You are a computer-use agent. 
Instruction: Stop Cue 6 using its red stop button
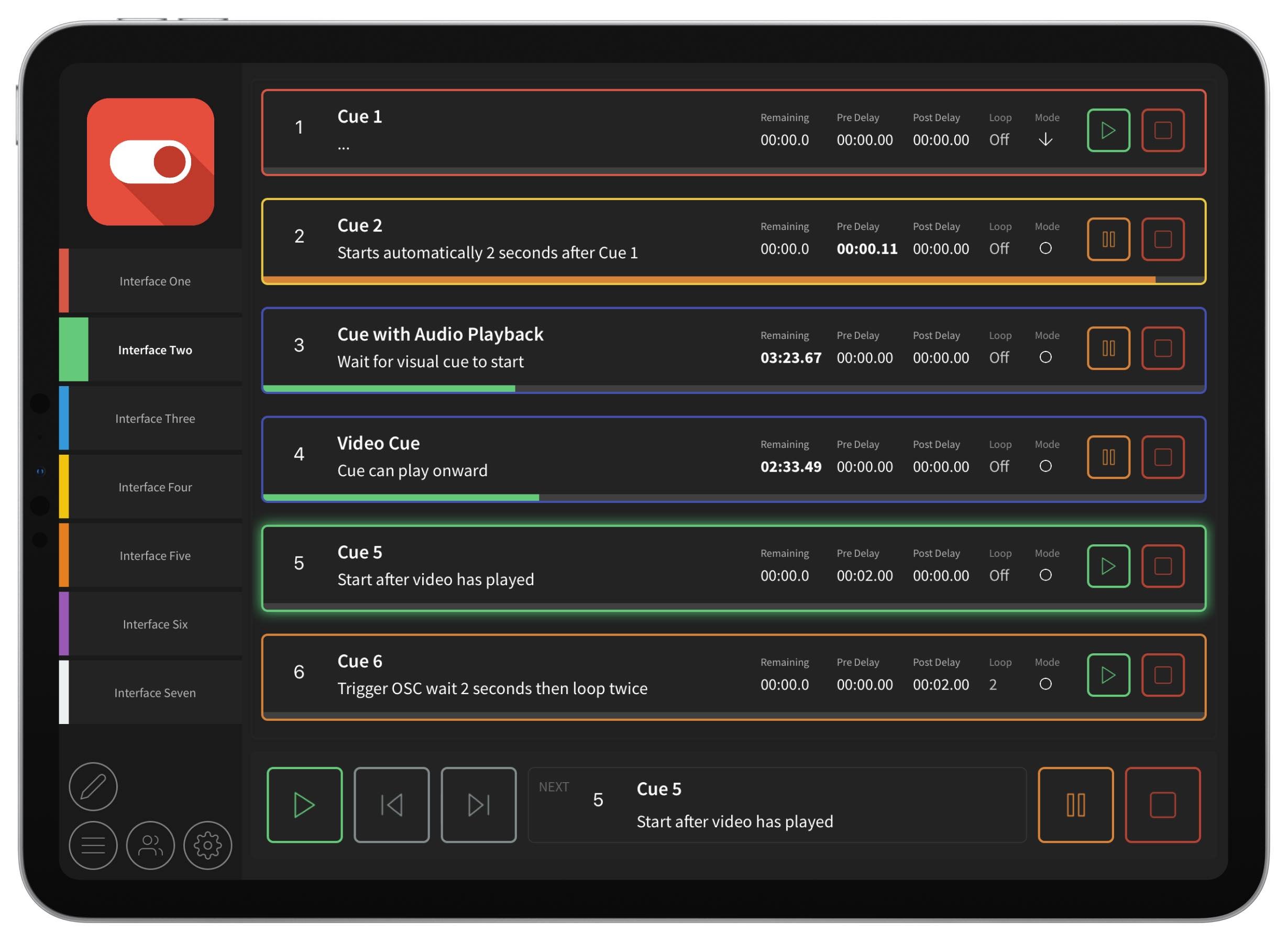[x=1162, y=675]
